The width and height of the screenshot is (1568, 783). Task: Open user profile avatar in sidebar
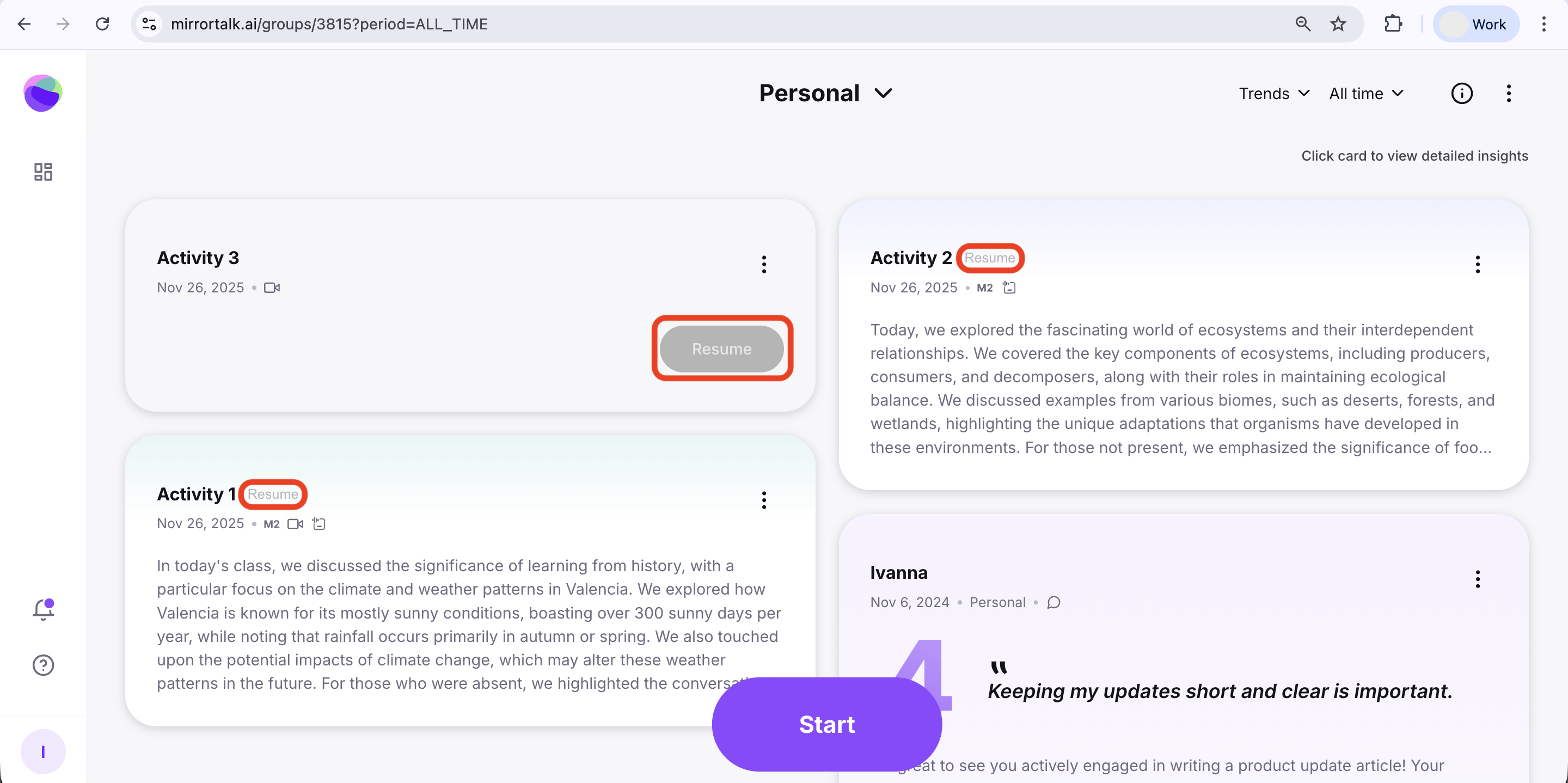[42, 751]
